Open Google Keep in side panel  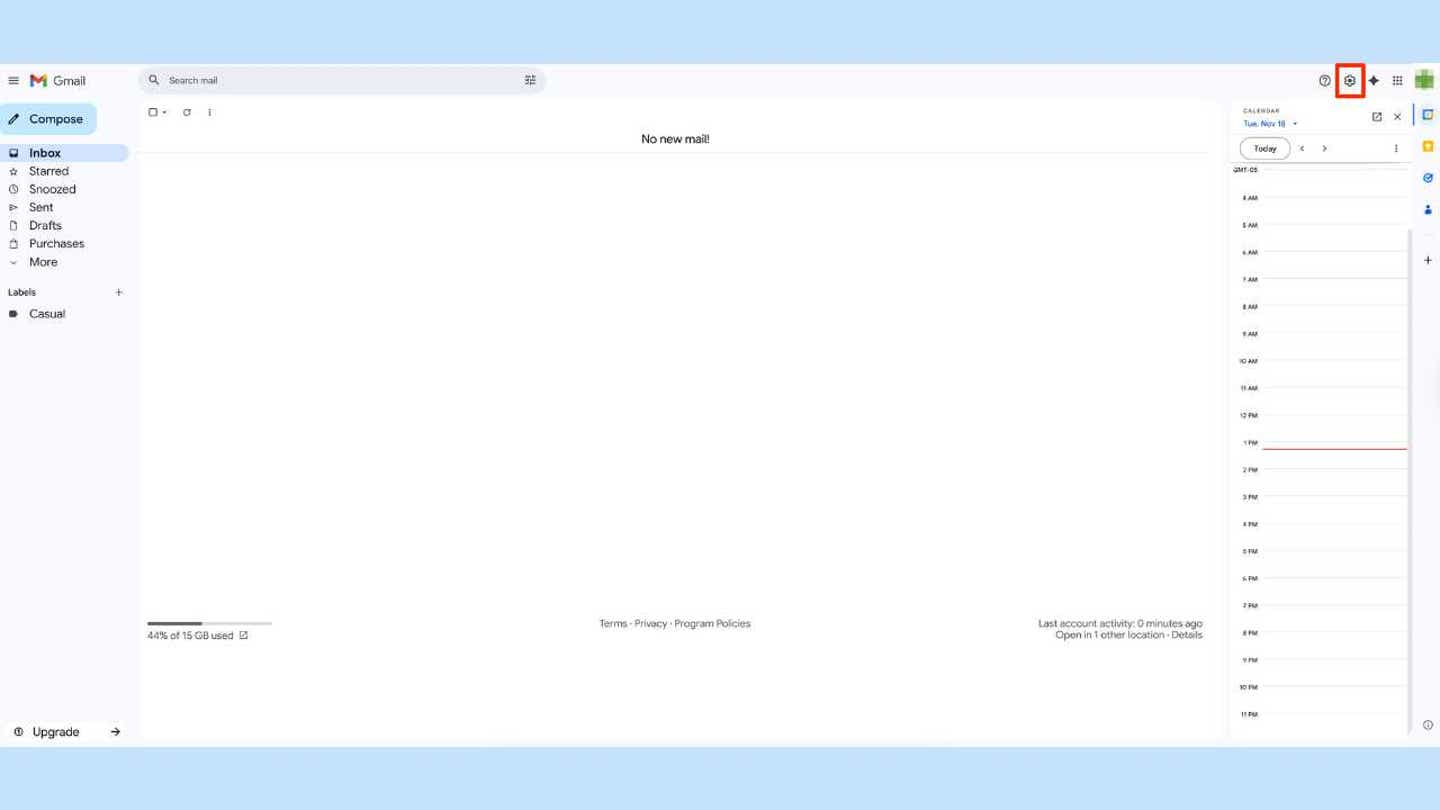pyautogui.click(x=1427, y=146)
